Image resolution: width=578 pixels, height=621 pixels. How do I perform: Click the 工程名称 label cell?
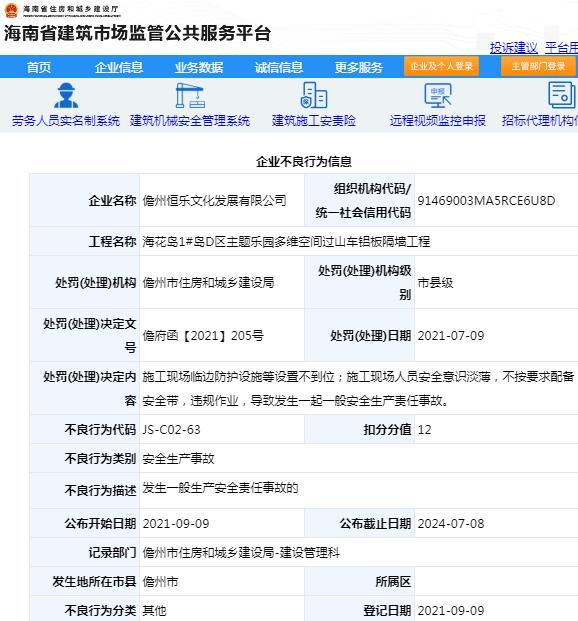point(85,242)
